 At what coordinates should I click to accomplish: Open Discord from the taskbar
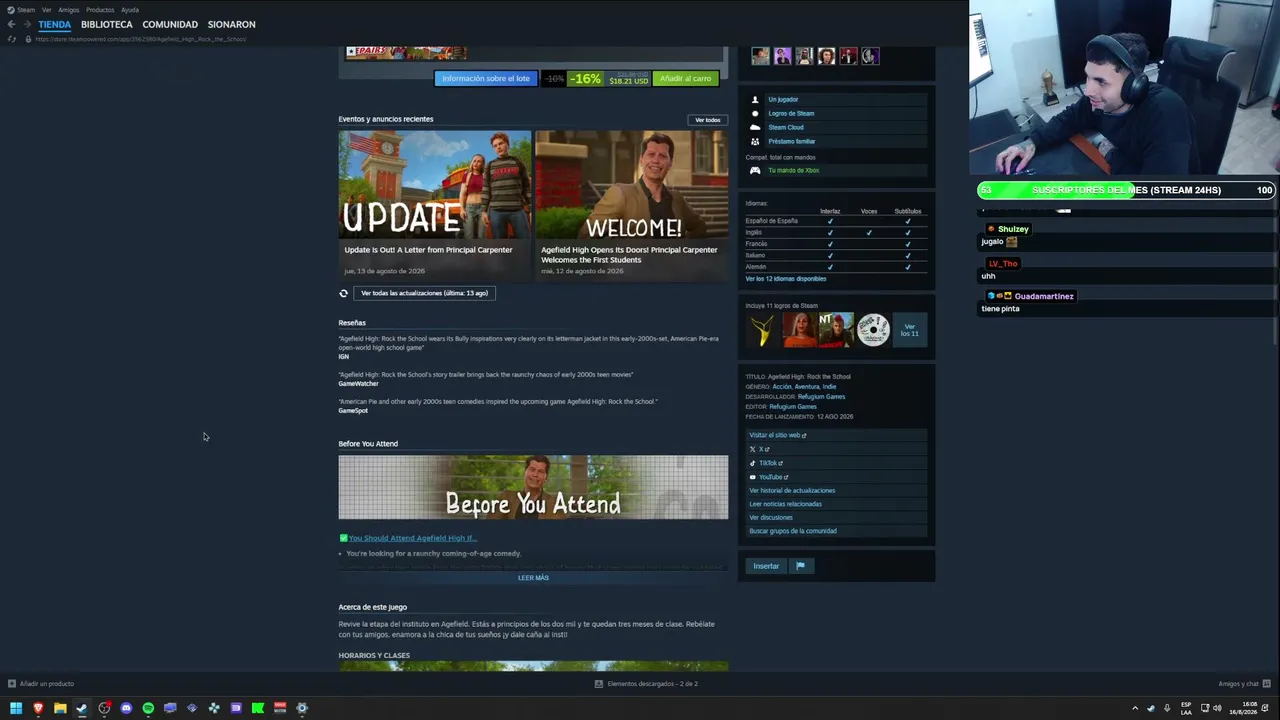[126, 708]
